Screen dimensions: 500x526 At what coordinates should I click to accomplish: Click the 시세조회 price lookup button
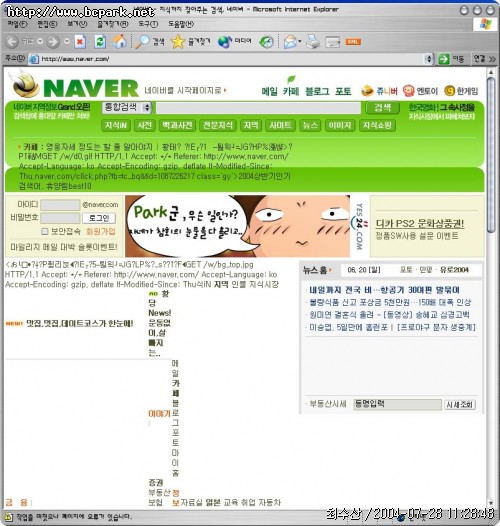(x=460, y=405)
